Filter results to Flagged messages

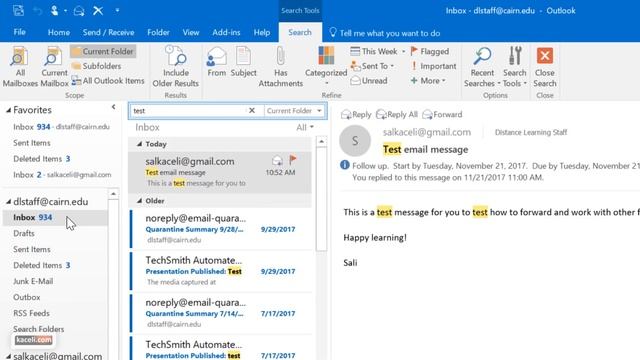[x=429, y=51]
